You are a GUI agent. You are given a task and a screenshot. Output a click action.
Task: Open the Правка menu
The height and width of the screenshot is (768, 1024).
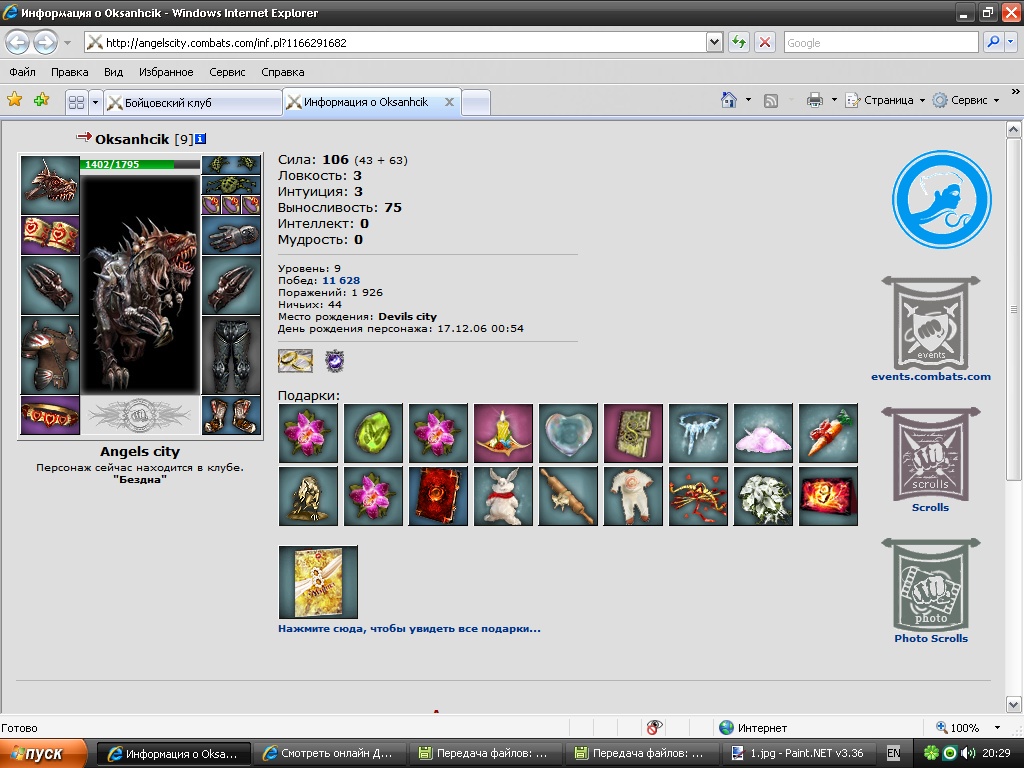(69, 72)
